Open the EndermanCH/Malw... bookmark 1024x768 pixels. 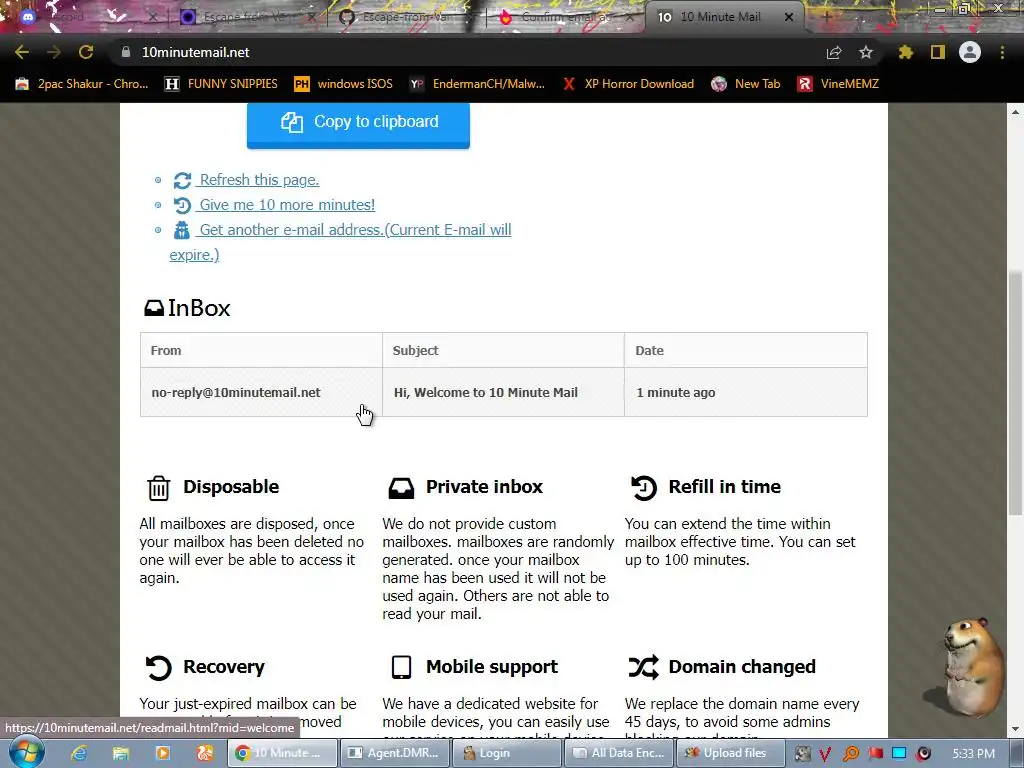[x=477, y=84]
